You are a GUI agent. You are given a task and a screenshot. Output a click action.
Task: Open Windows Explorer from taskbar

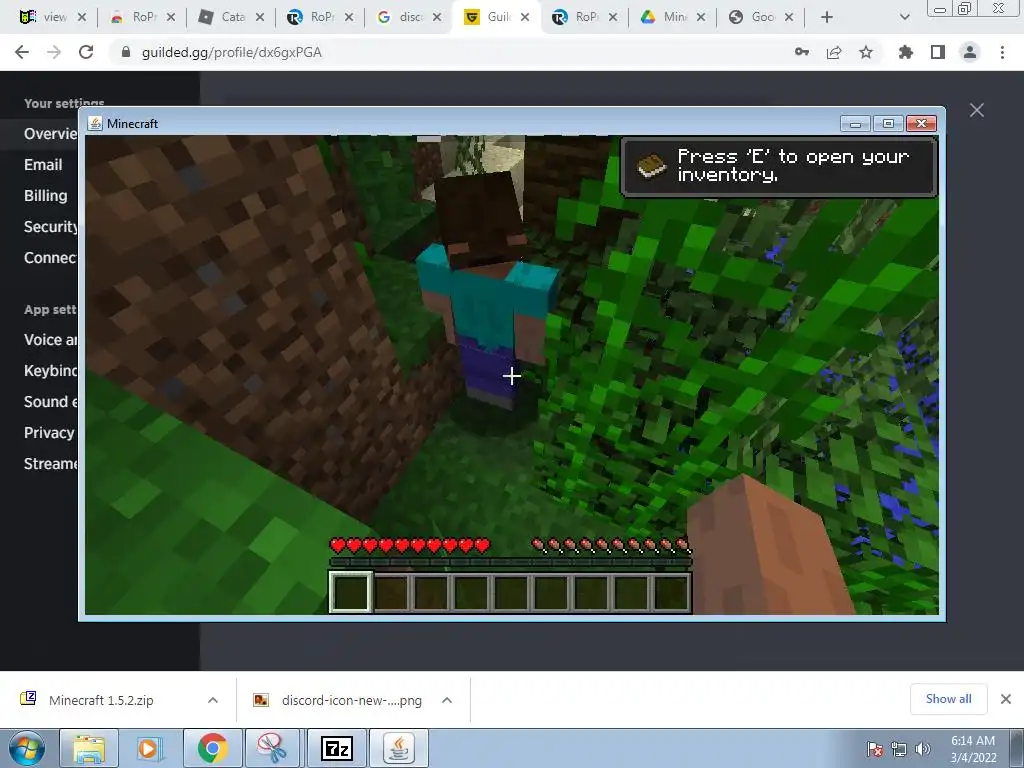point(89,748)
